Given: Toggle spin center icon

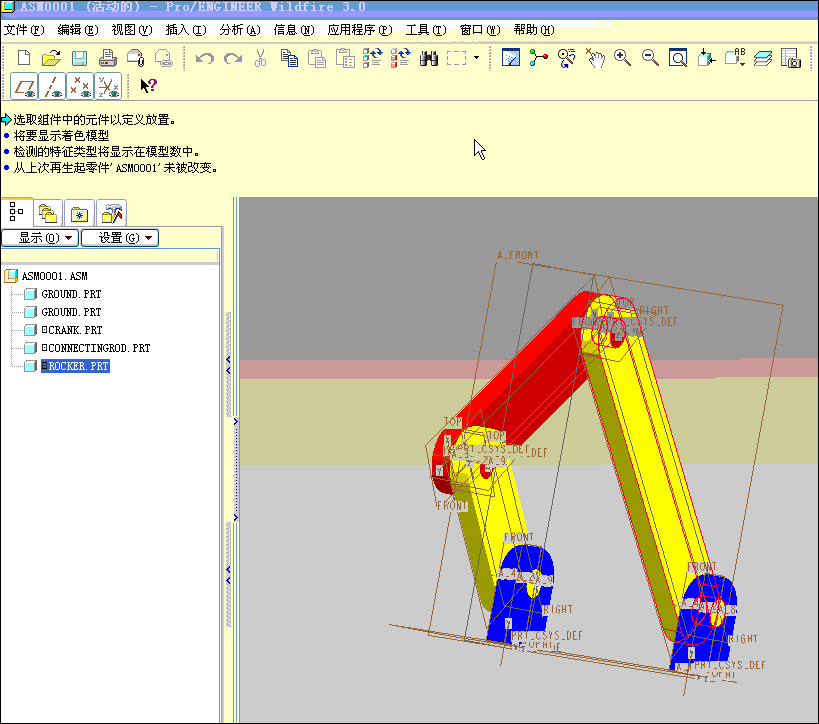Looking at the screenshot, I should (x=539, y=58).
